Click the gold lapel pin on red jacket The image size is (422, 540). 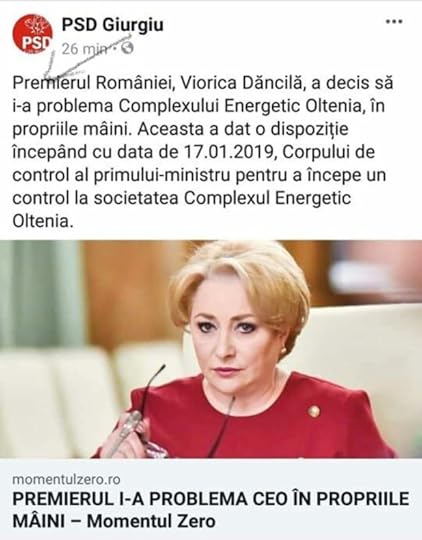click(x=314, y=411)
